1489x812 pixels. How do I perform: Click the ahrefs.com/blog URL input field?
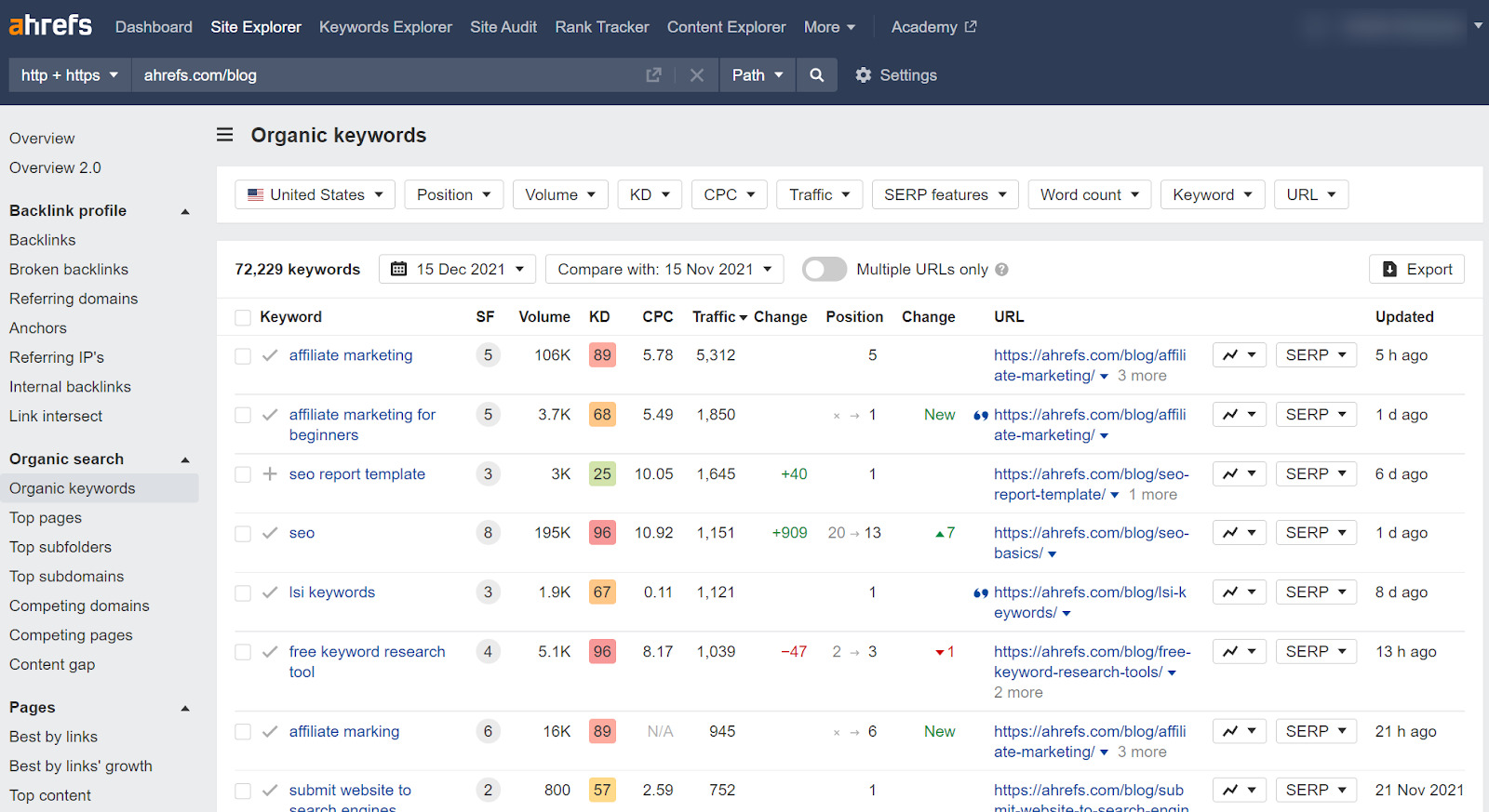pos(382,75)
